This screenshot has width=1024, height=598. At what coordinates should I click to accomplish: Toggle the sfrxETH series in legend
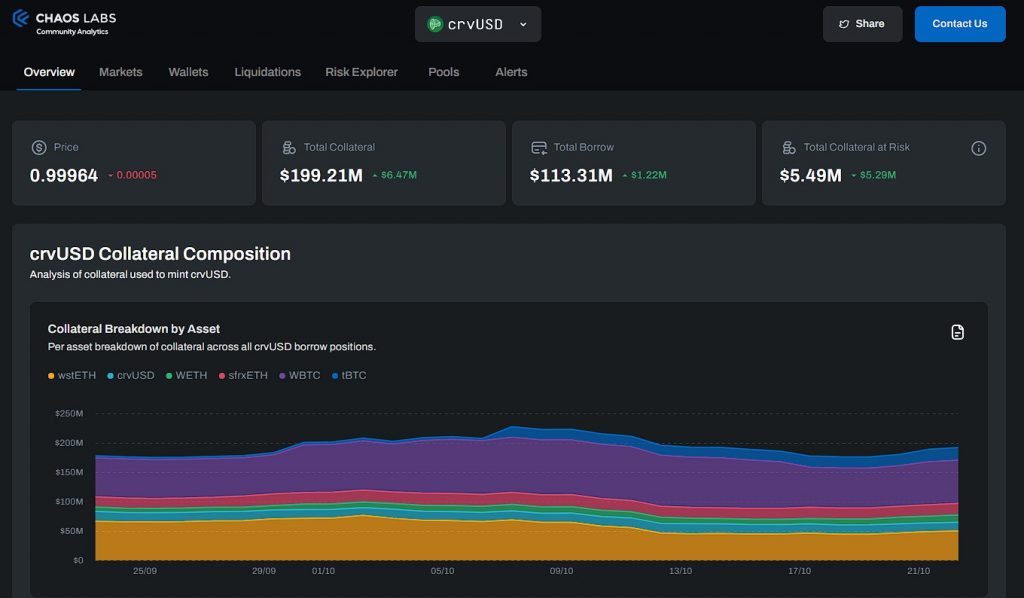[x=243, y=375]
